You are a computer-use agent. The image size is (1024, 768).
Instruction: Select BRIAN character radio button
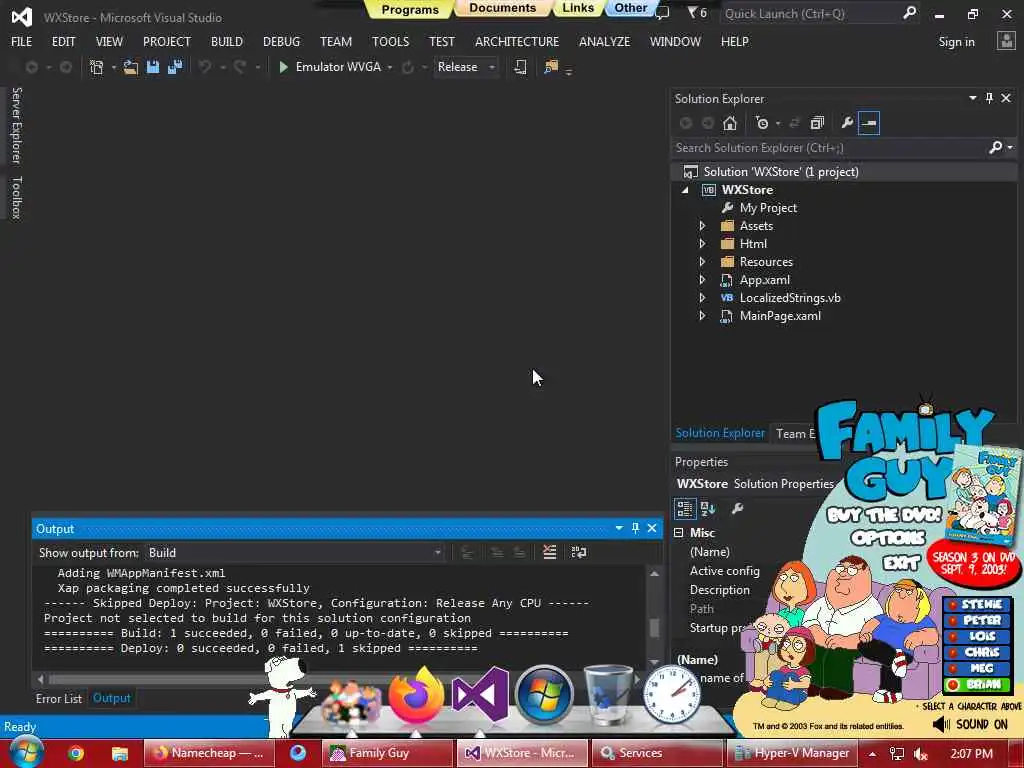(953, 684)
